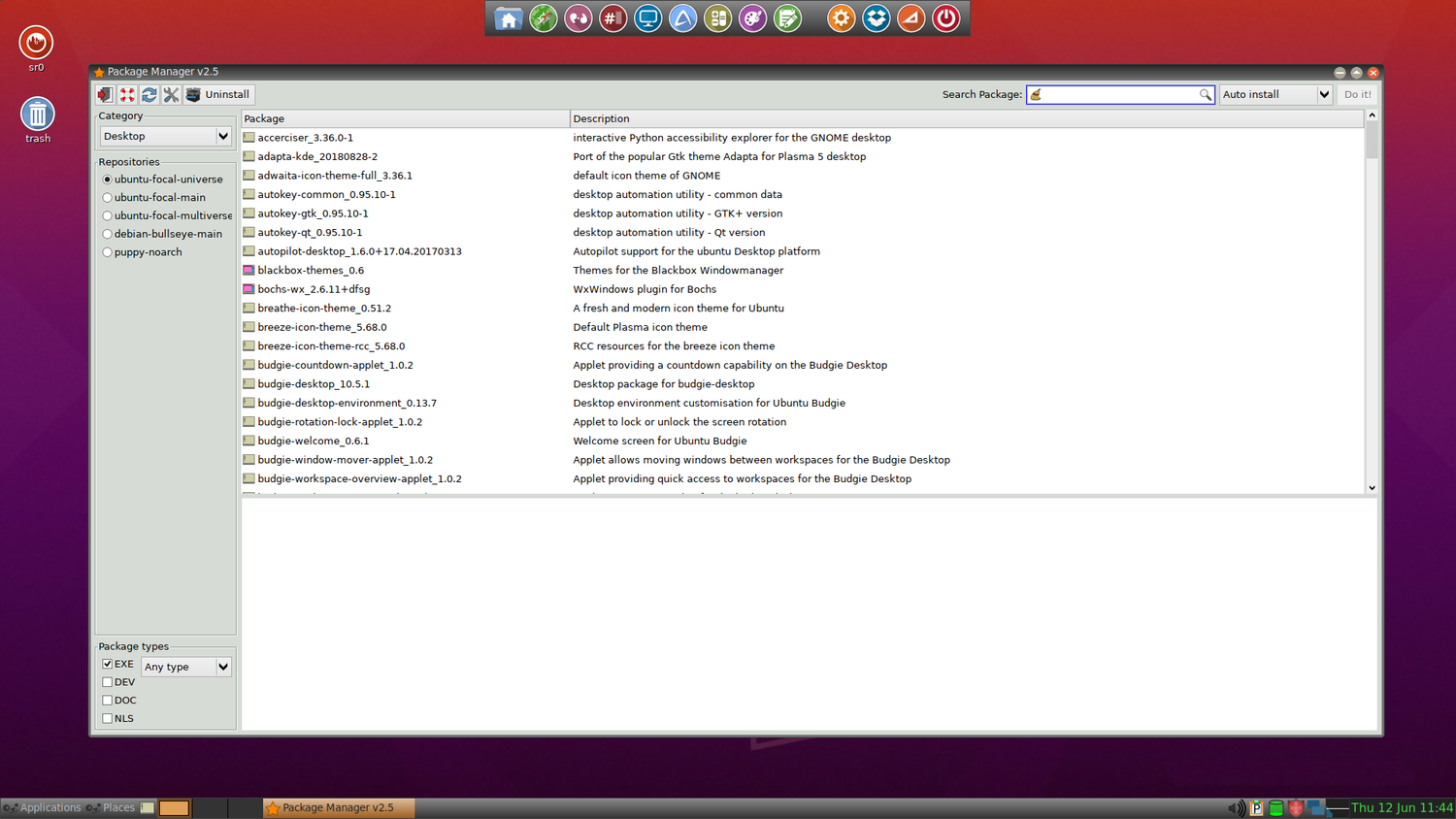Image resolution: width=1456 pixels, height=819 pixels.
Task: Click the volume speaker icon in system tray
Action: 1236,807
